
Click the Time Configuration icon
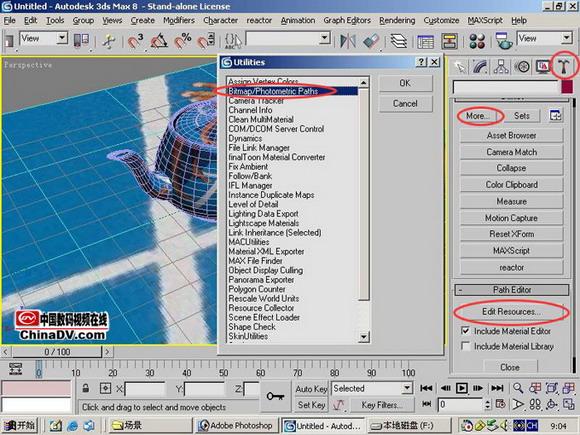click(x=500, y=404)
